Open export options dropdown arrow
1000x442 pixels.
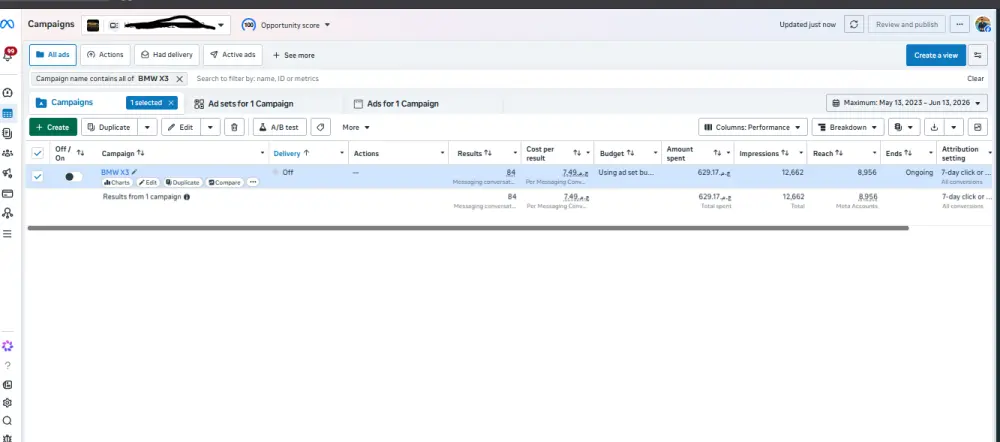[953, 127]
